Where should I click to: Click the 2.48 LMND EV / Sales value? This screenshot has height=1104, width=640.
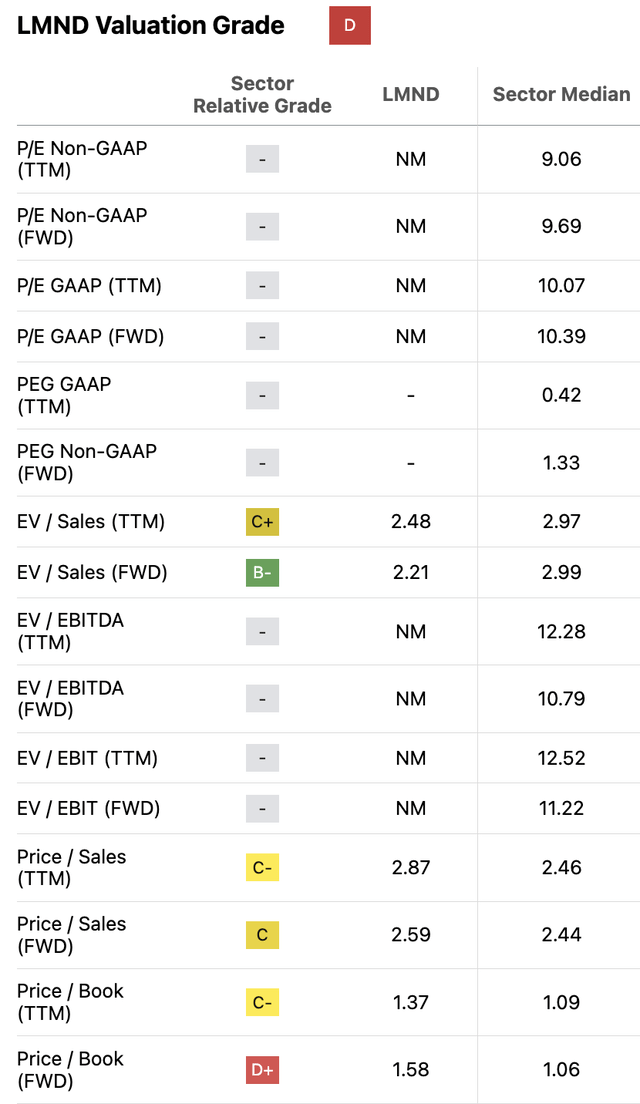411,521
